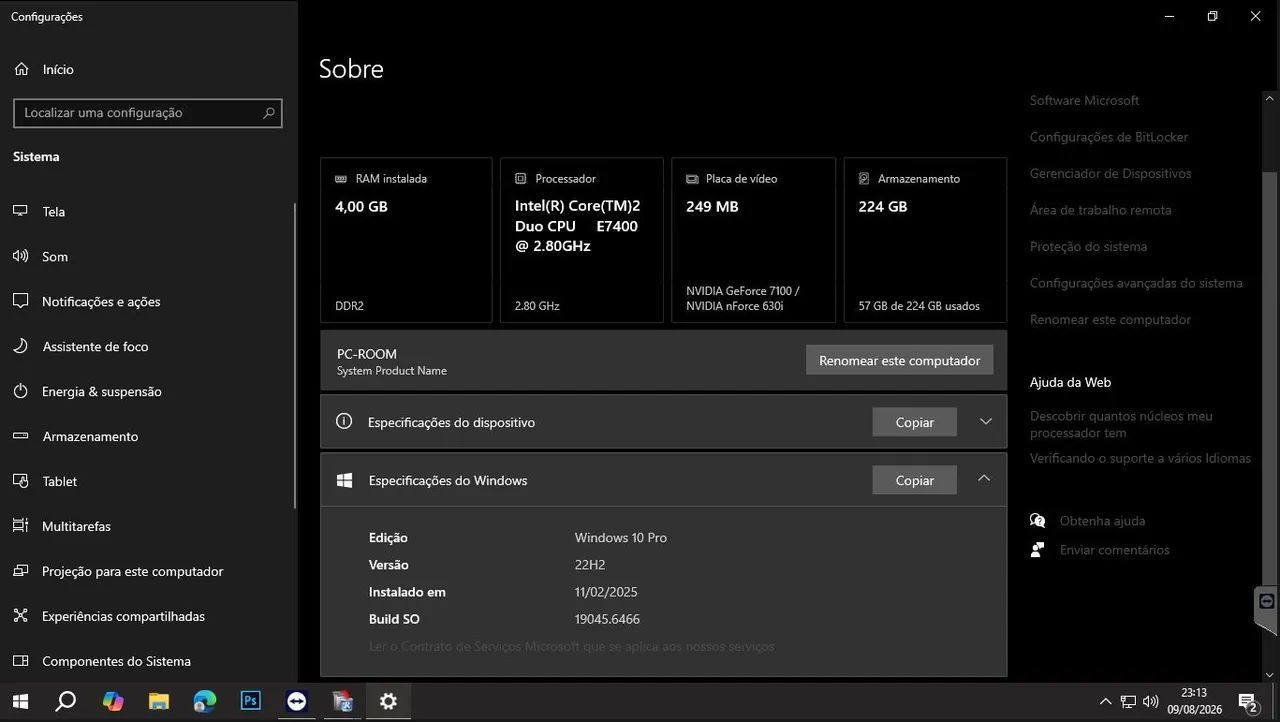Image resolution: width=1280 pixels, height=722 pixels.
Task: Focus the Localizar uma configuração search field
Action: click(148, 113)
